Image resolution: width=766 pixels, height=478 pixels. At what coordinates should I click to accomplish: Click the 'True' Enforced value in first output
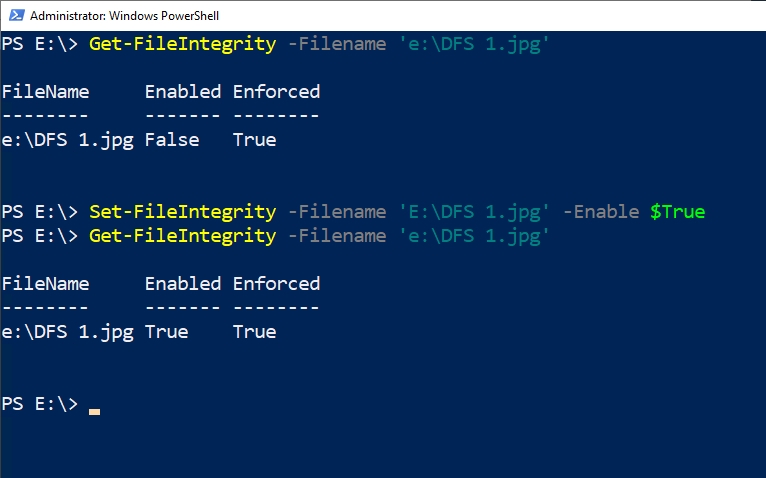pos(254,140)
